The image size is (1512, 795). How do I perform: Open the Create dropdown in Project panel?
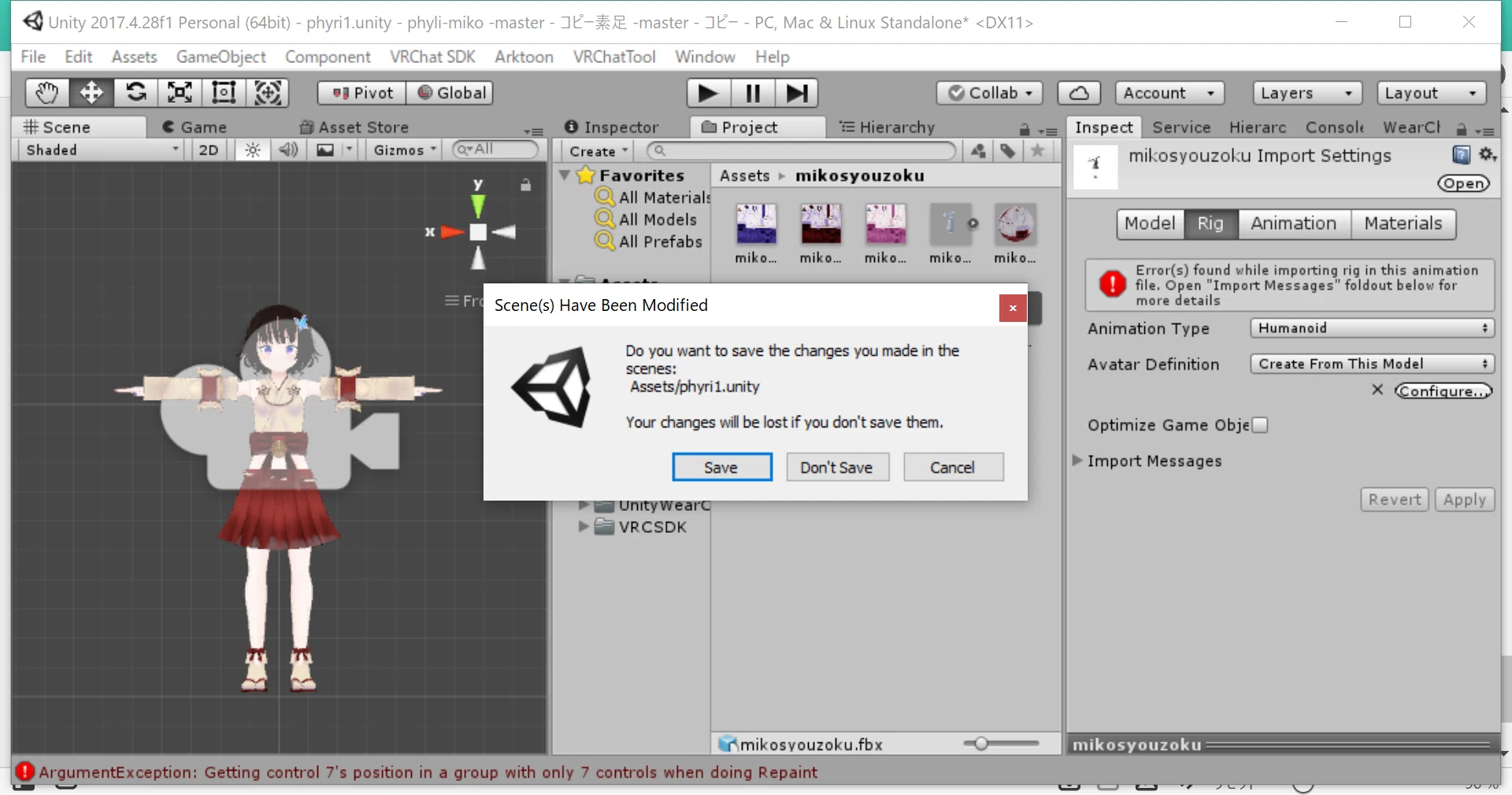click(x=598, y=151)
